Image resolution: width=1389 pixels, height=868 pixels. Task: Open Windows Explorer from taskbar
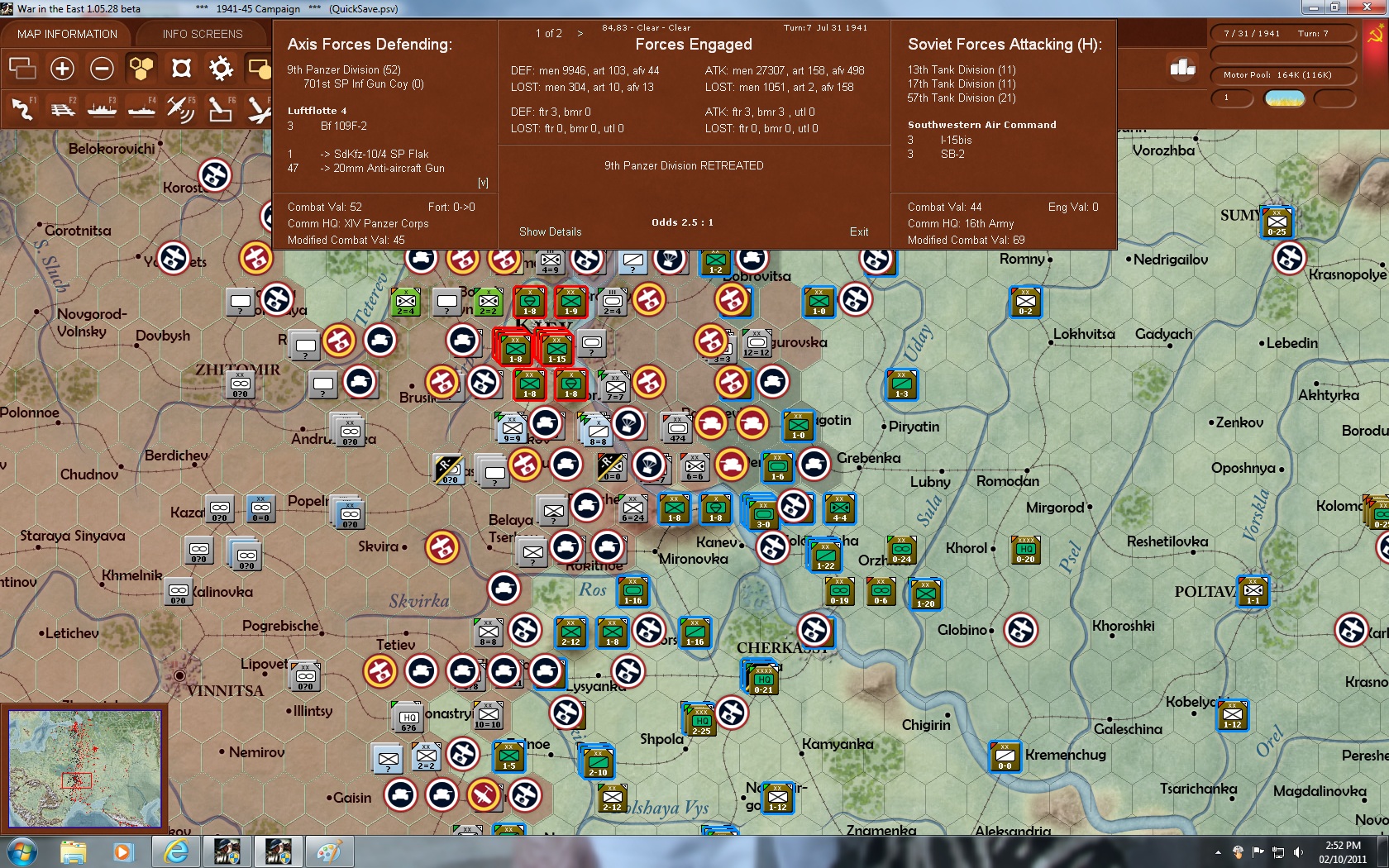click(x=73, y=851)
